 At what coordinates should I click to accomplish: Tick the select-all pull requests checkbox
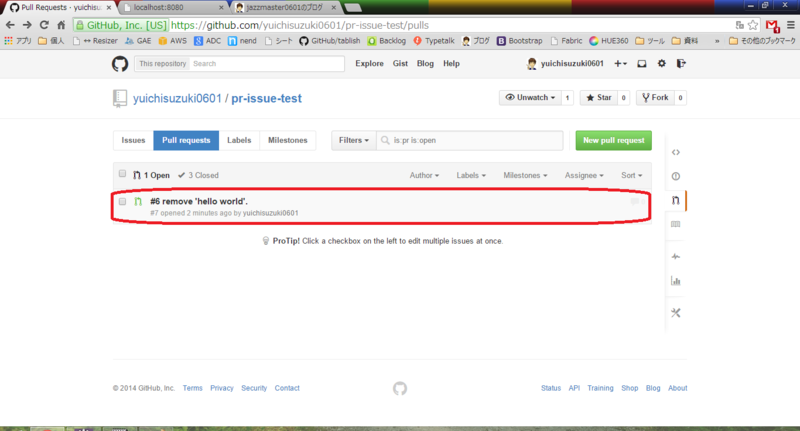[x=122, y=174]
